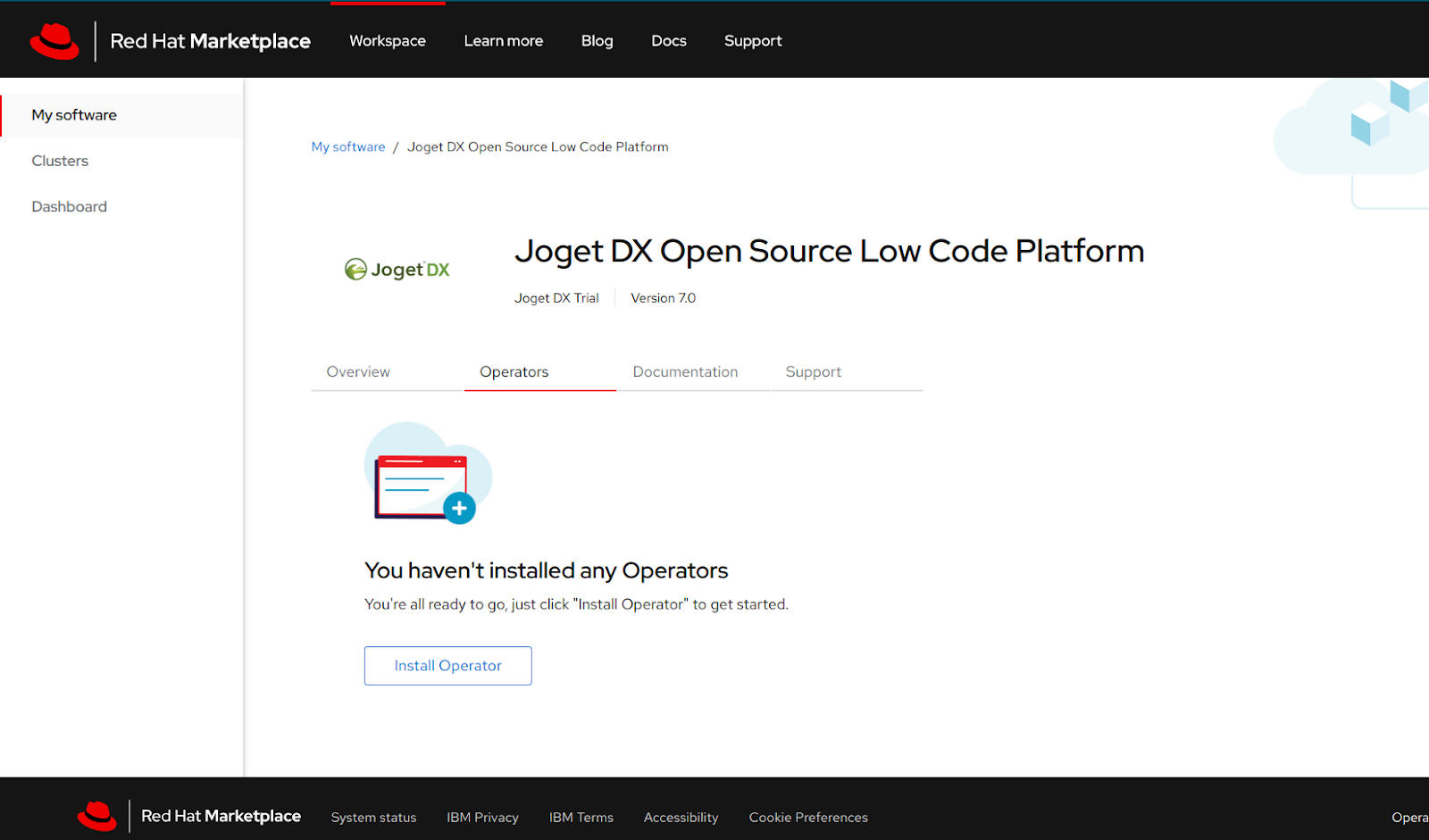Click the operators window illustration with plus
Viewport: 1429px width, 840px height.
(x=428, y=473)
